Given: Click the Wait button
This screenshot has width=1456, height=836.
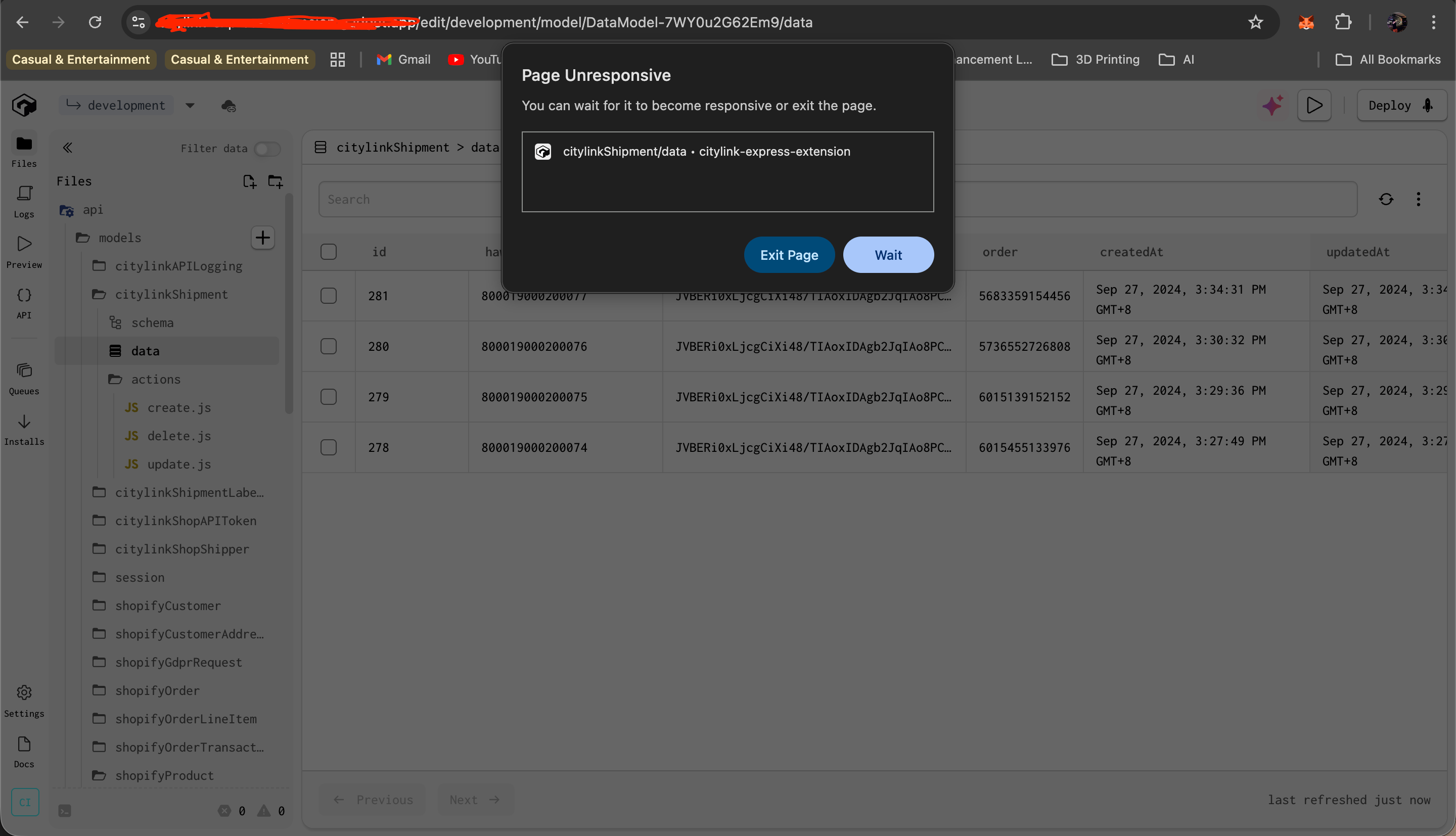Looking at the screenshot, I should coord(888,255).
